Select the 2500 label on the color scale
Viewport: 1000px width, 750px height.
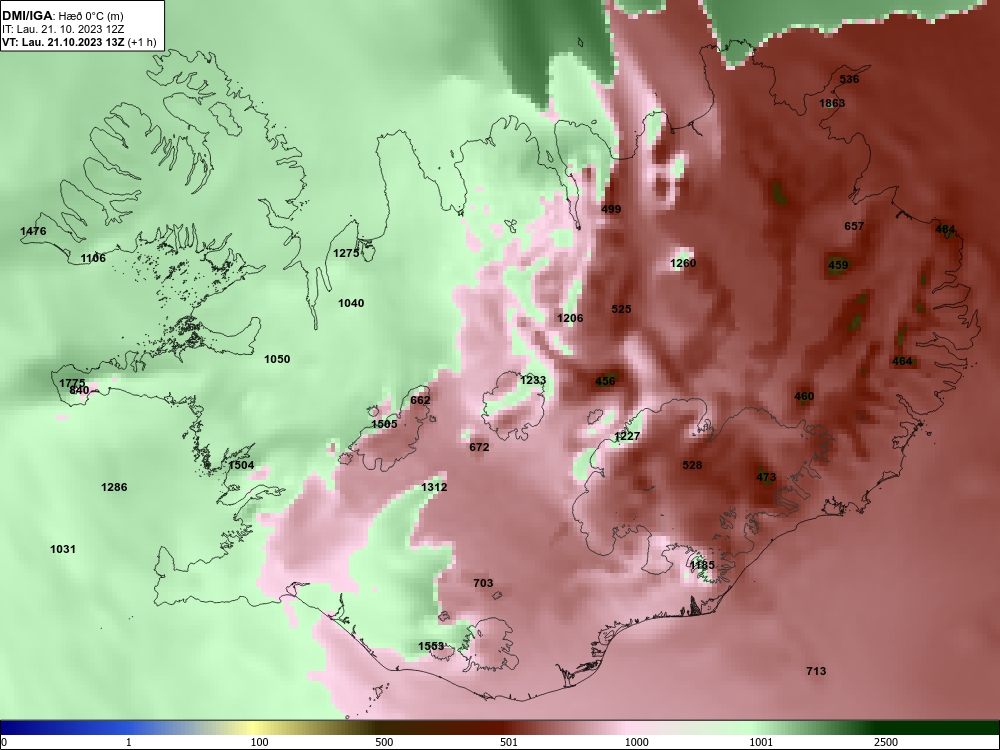[886, 742]
